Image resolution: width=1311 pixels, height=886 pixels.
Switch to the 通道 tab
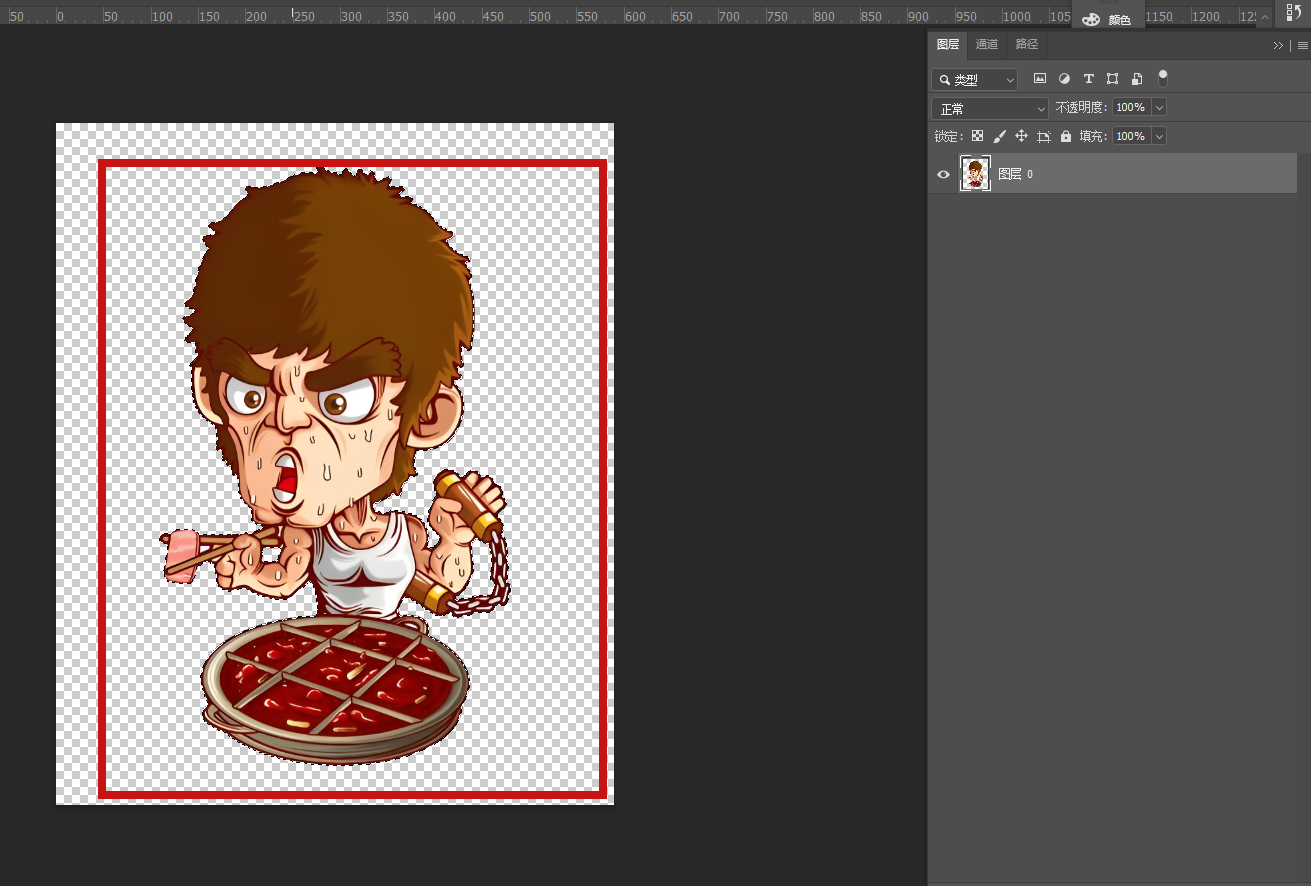point(986,44)
